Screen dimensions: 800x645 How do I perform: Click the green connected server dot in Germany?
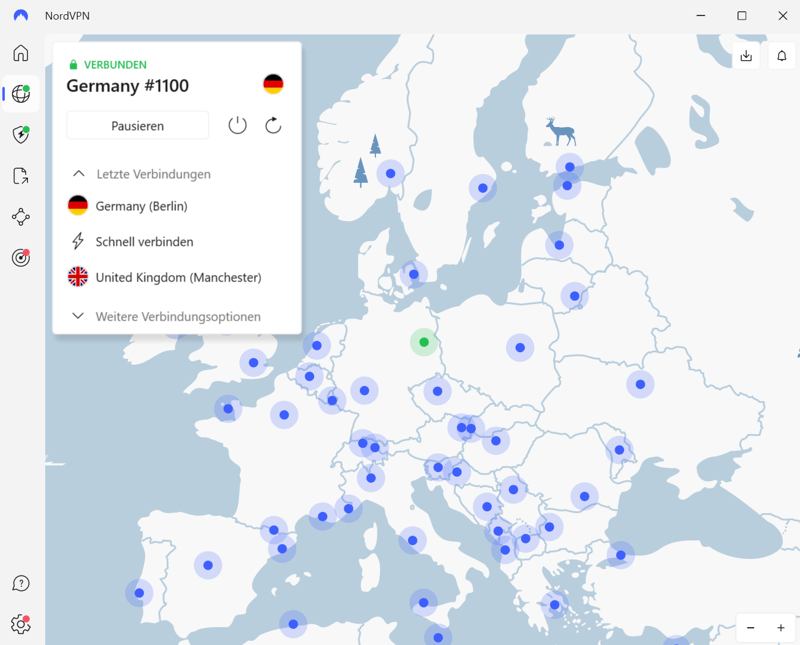click(424, 342)
